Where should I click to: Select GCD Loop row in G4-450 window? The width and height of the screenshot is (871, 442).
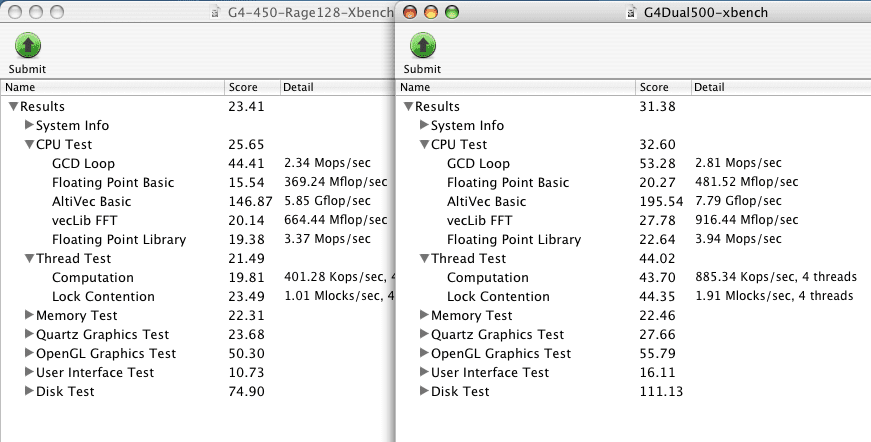point(197,163)
